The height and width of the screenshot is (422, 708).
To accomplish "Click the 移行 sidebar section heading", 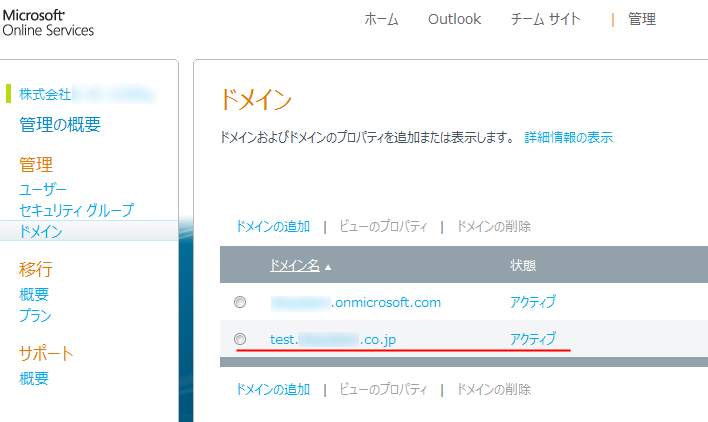I will tap(36, 269).
